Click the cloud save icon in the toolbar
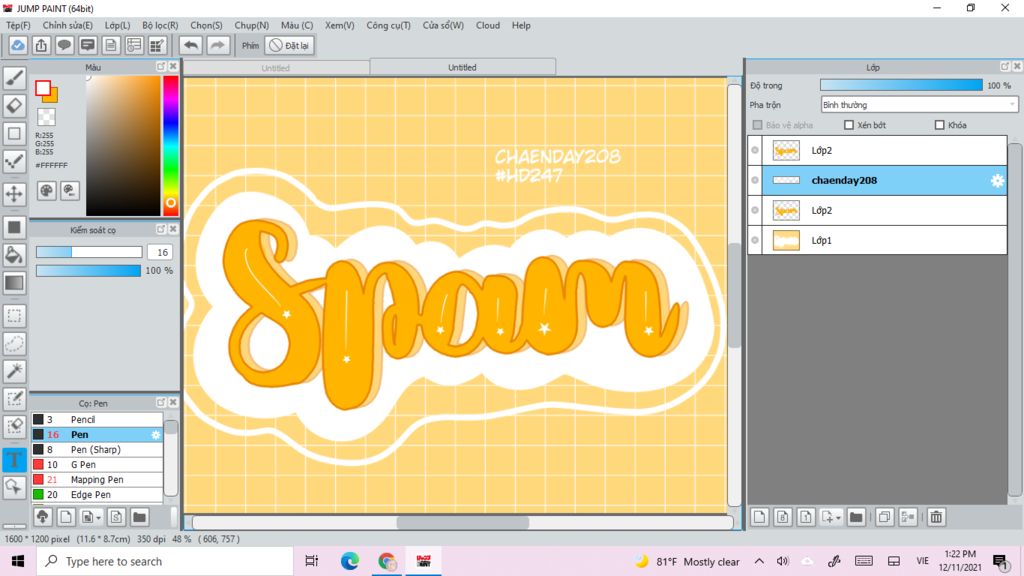The image size is (1024, 576). [x=18, y=45]
